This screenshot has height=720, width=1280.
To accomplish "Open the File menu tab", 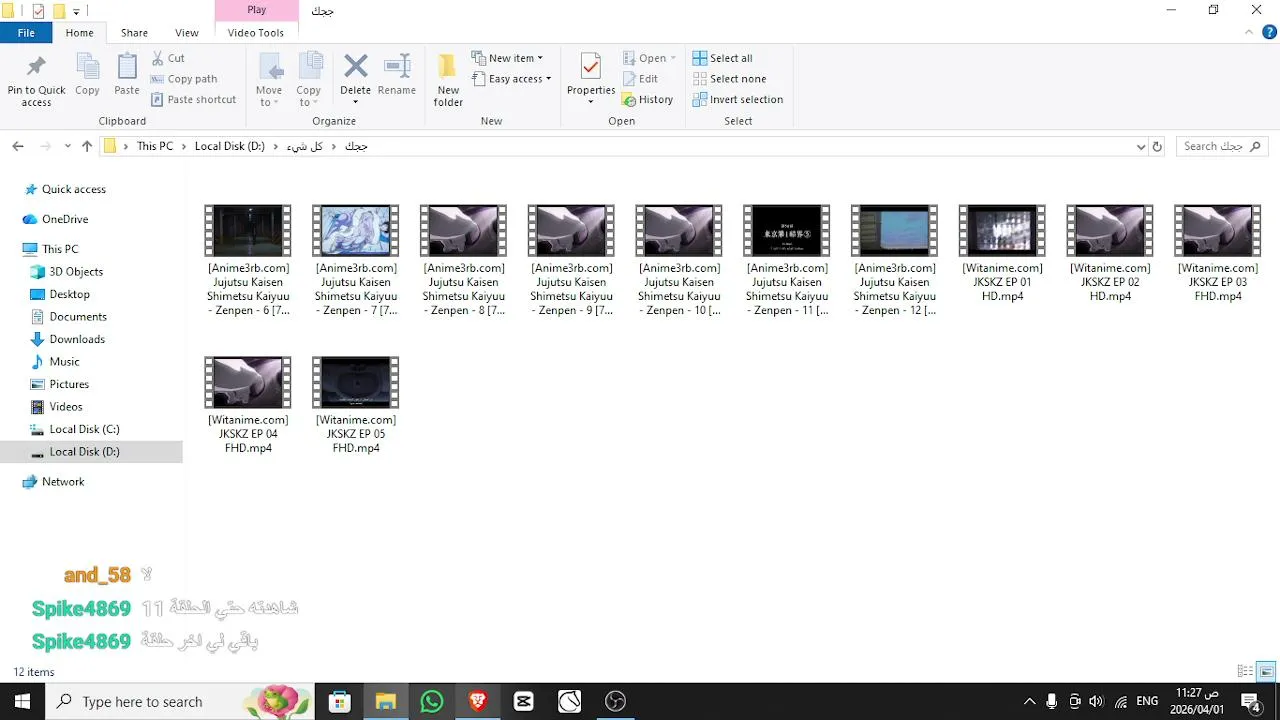I will click(x=26, y=33).
